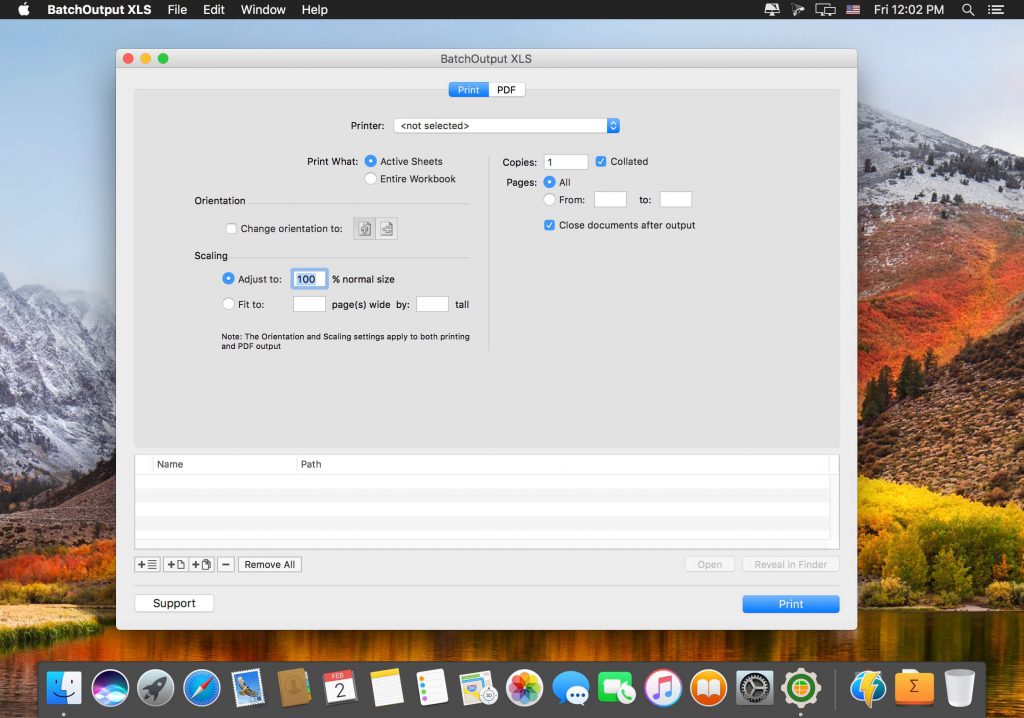
Task: Disable Close documents after output
Action: 549,225
